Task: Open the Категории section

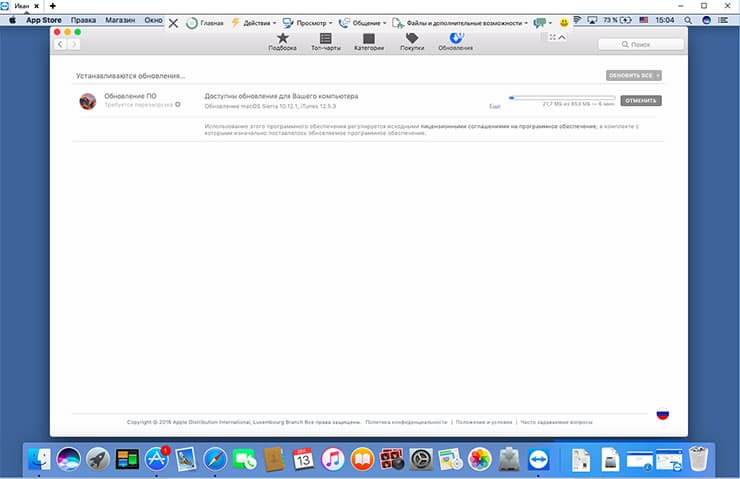Action: click(369, 42)
